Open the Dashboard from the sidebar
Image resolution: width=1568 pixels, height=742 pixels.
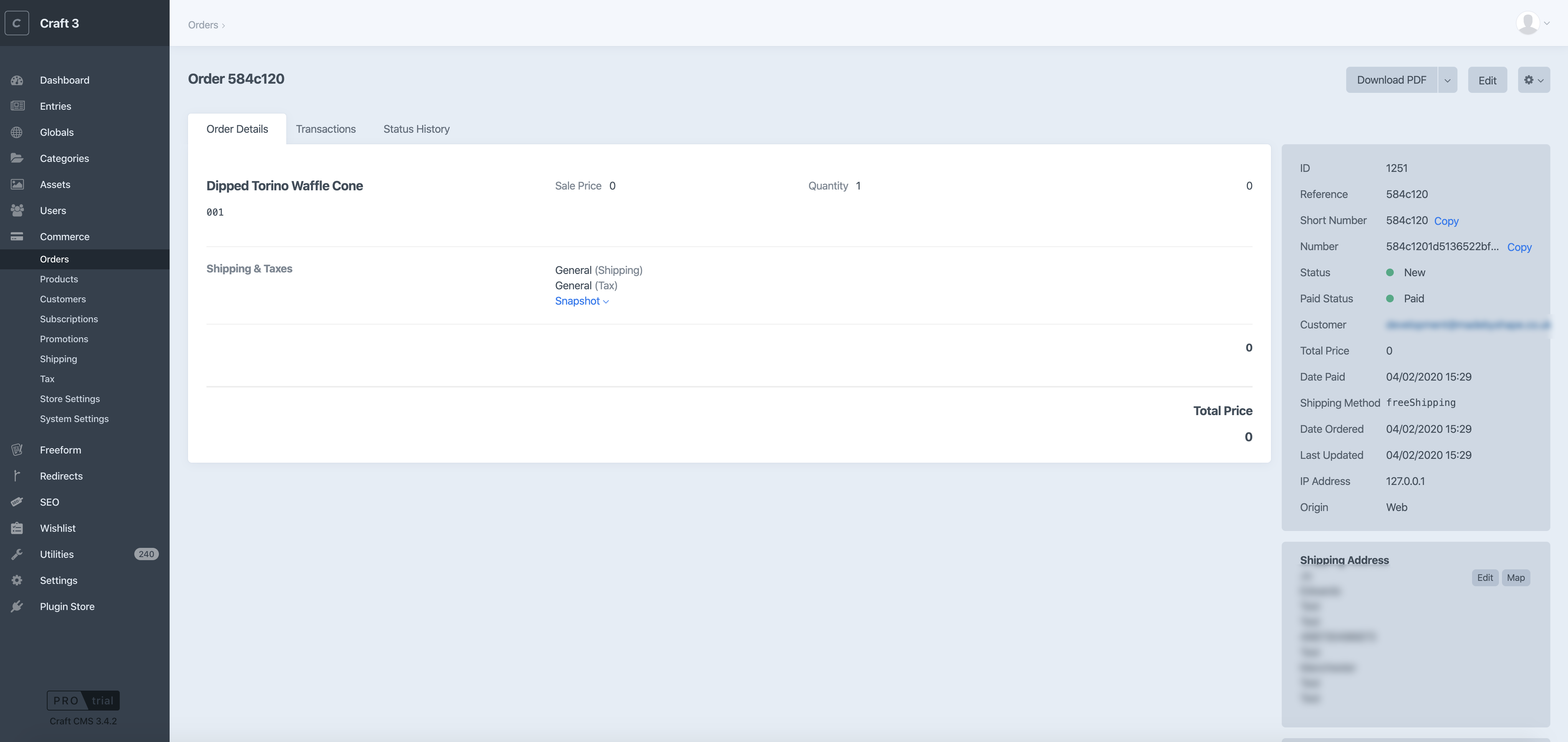click(x=17, y=80)
